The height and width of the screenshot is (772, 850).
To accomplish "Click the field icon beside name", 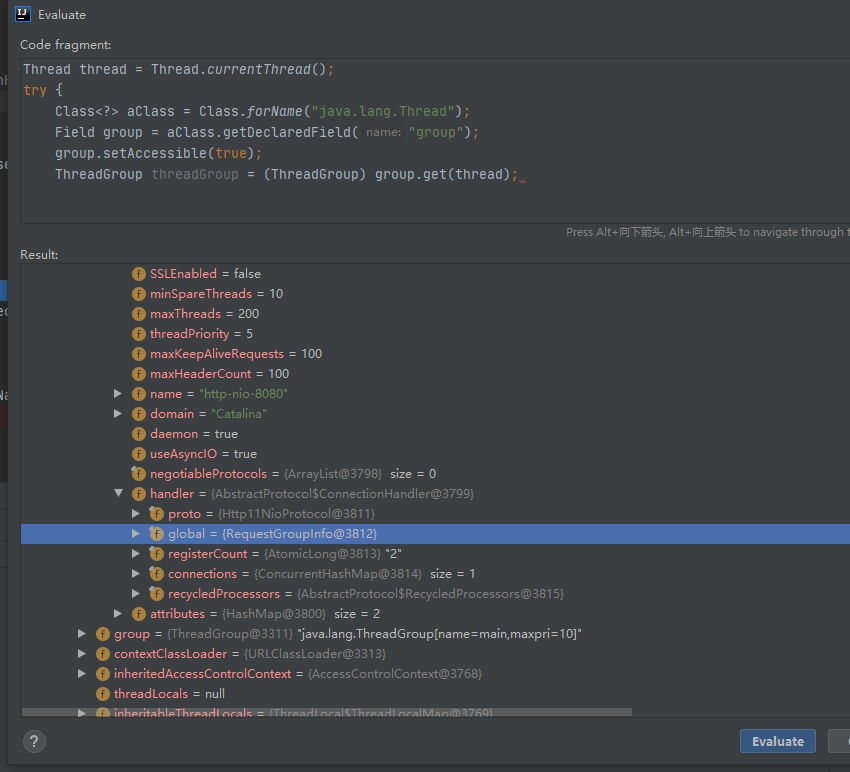I will [x=139, y=394].
